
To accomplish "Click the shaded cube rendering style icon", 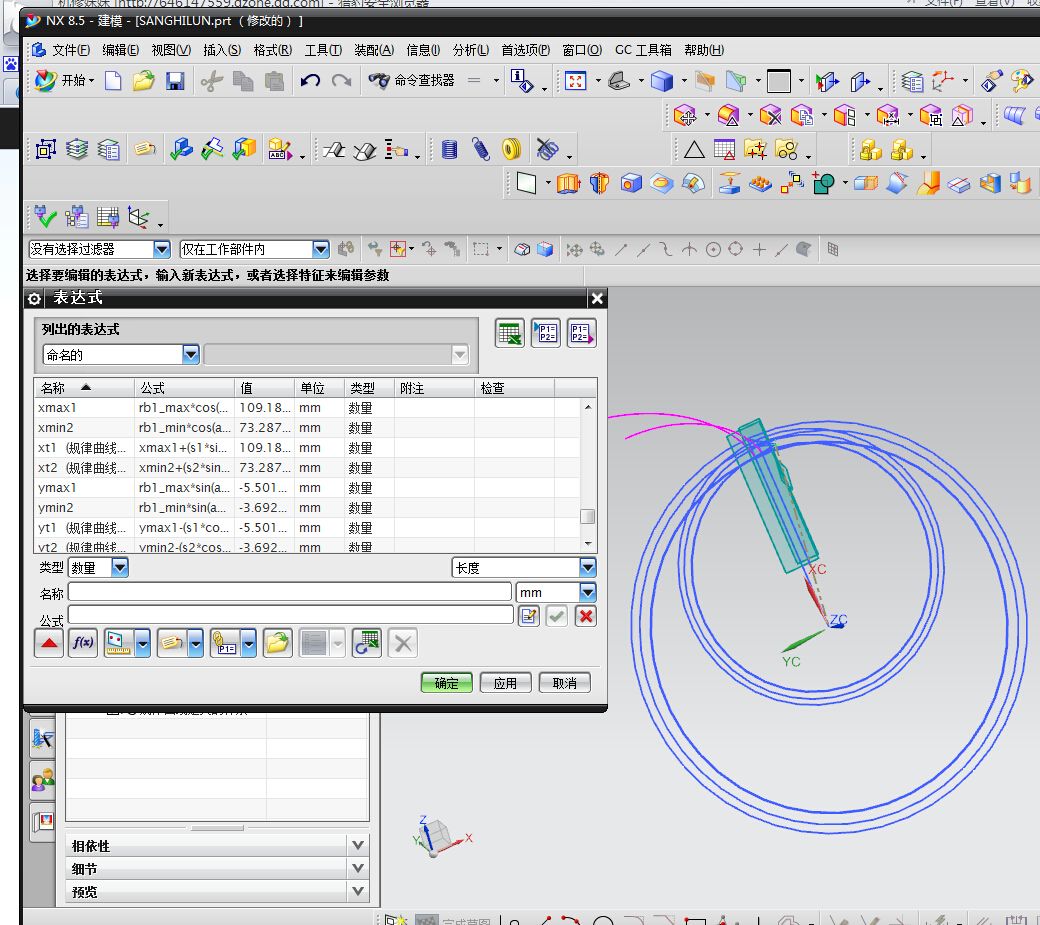I will point(661,81).
